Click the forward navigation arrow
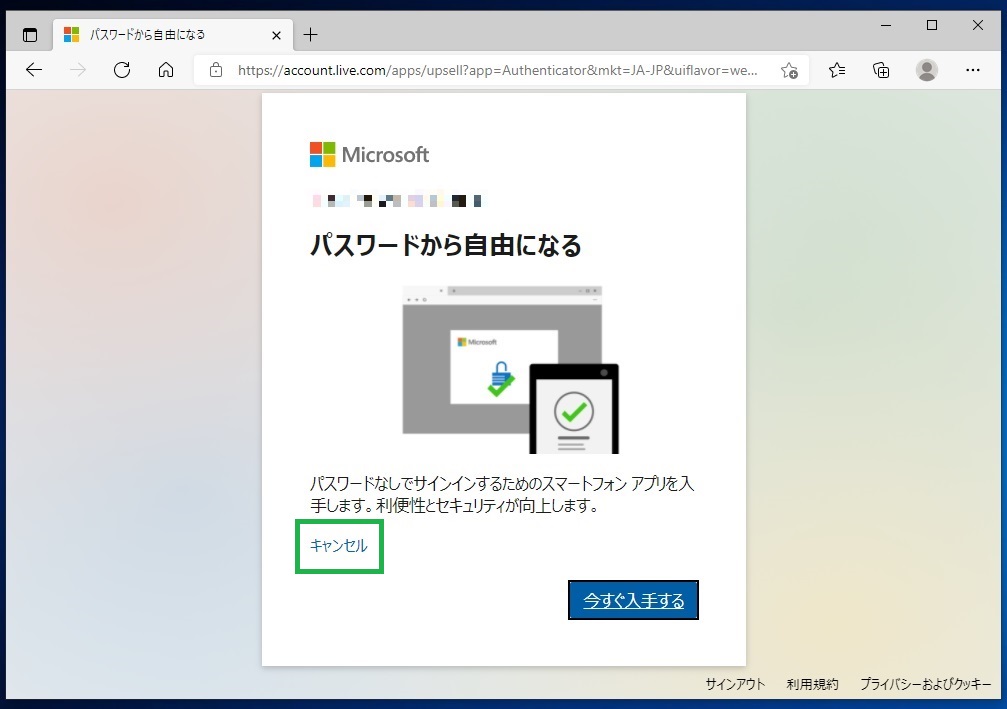 click(x=78, y=70)
